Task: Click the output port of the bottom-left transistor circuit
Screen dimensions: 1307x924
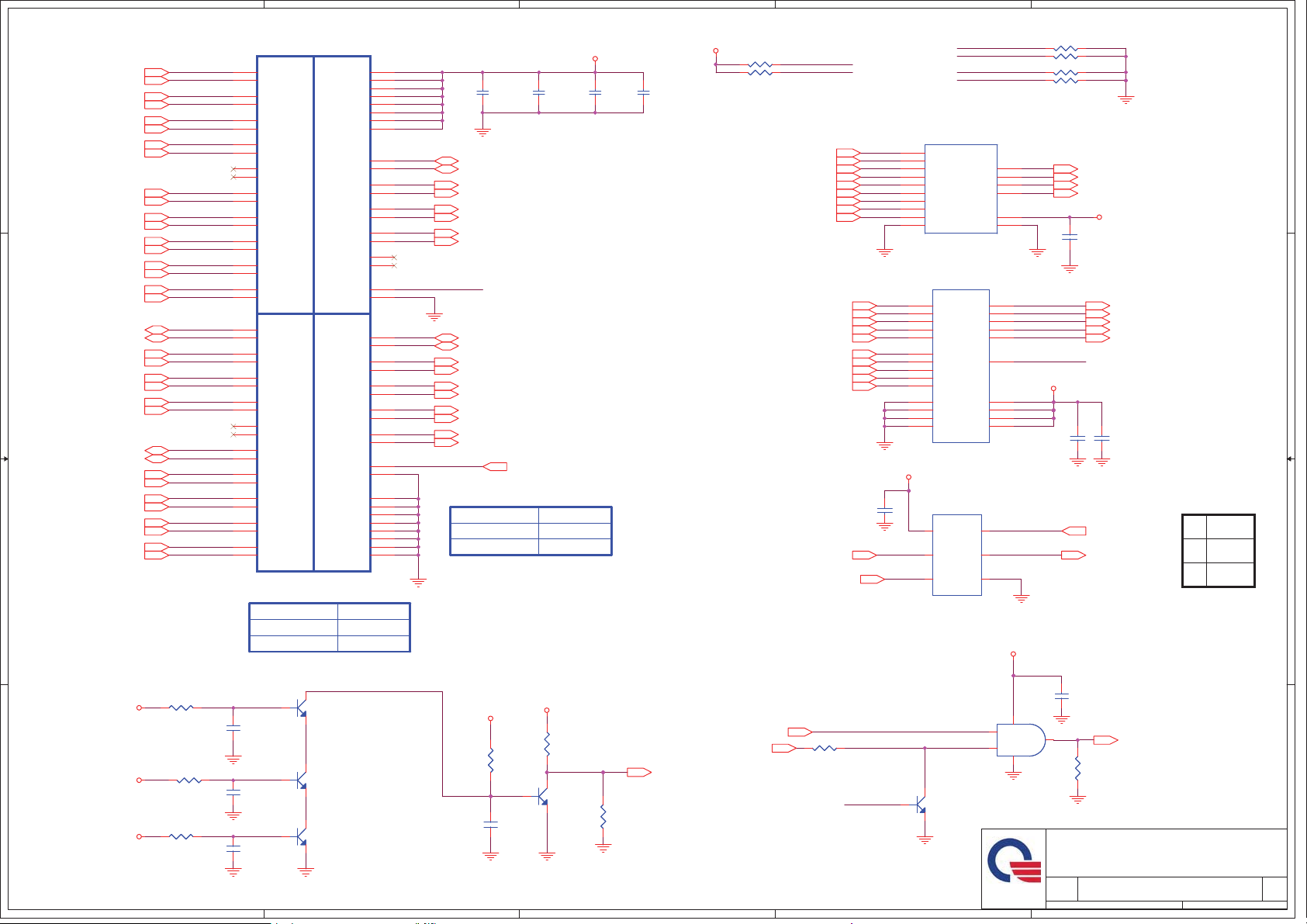Action: tap(638, 773)
